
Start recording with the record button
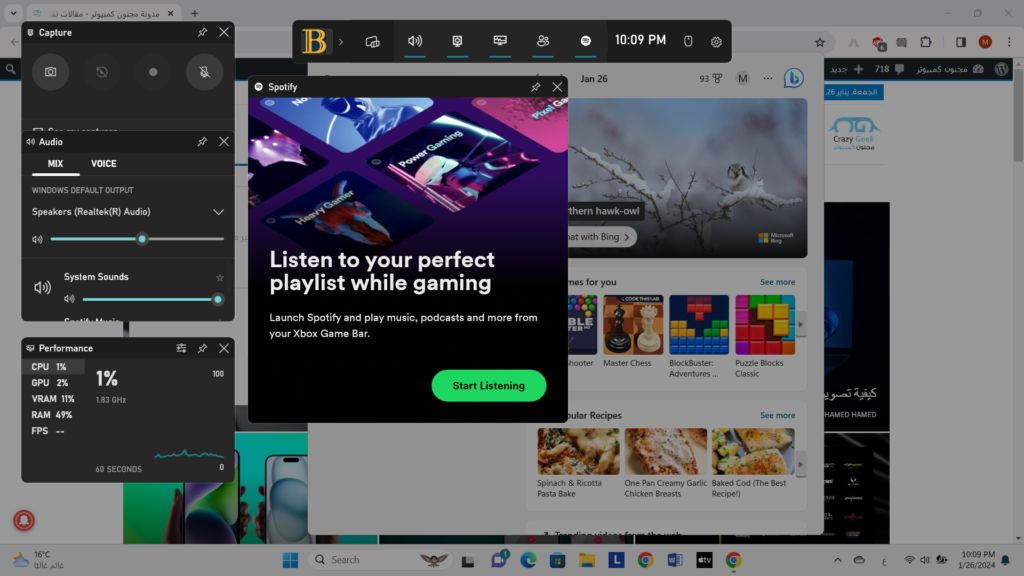click(151, 71)
